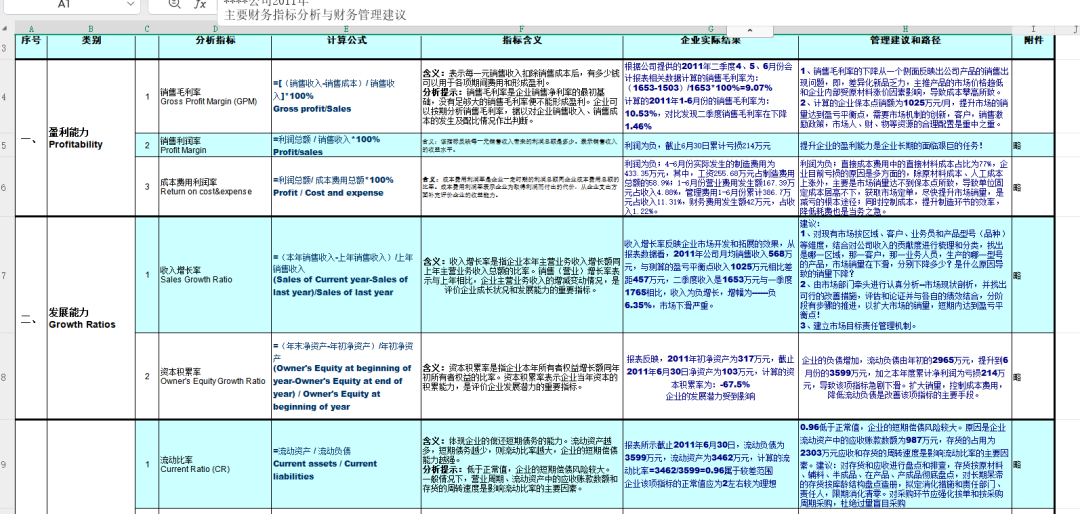Select 资本积累率 meaning cell starting 含义：资本积累率
This screenshot has height=514, width=1080.
521,376
